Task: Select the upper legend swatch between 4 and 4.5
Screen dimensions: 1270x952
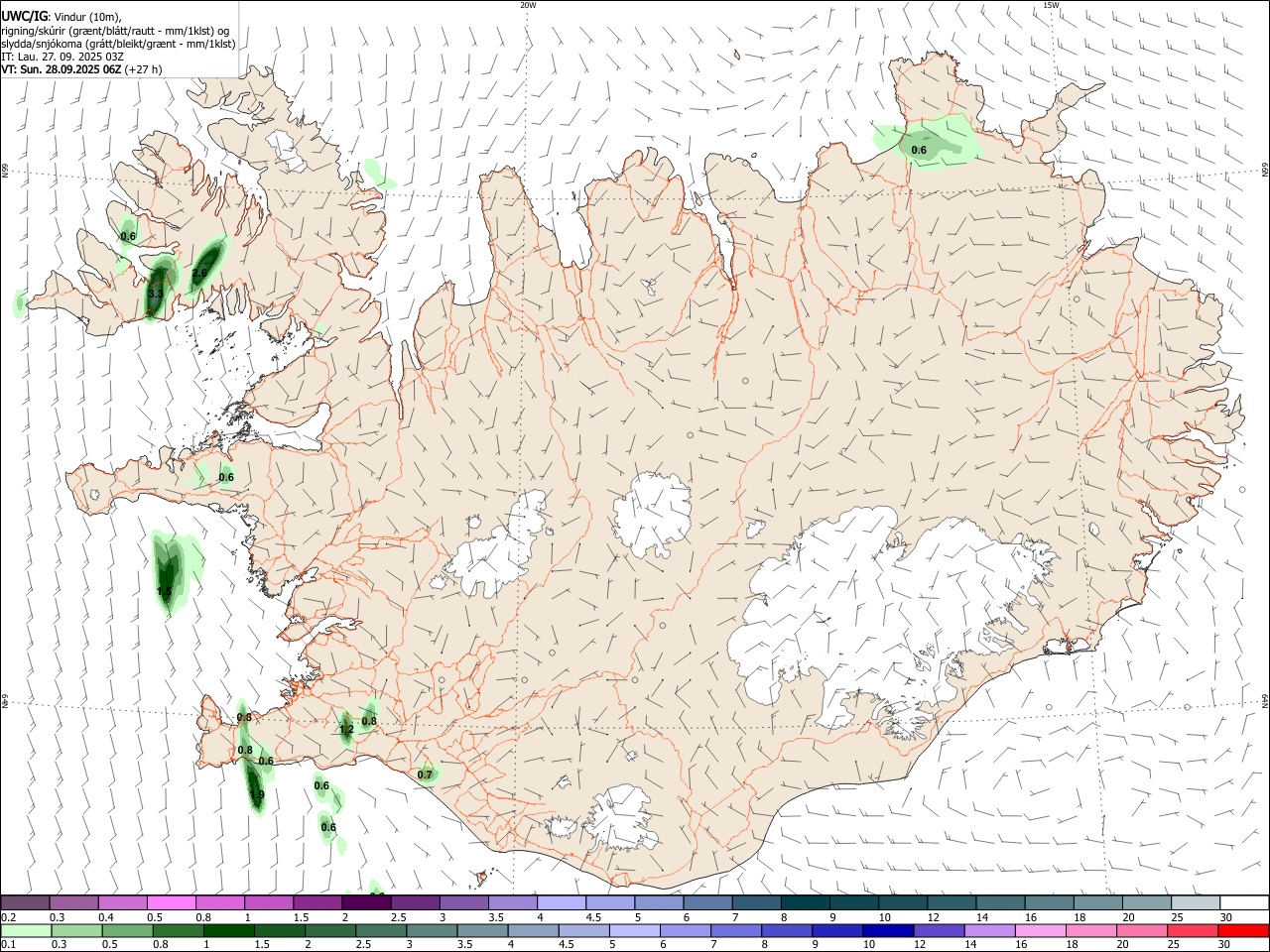Action: click(562, 902)
